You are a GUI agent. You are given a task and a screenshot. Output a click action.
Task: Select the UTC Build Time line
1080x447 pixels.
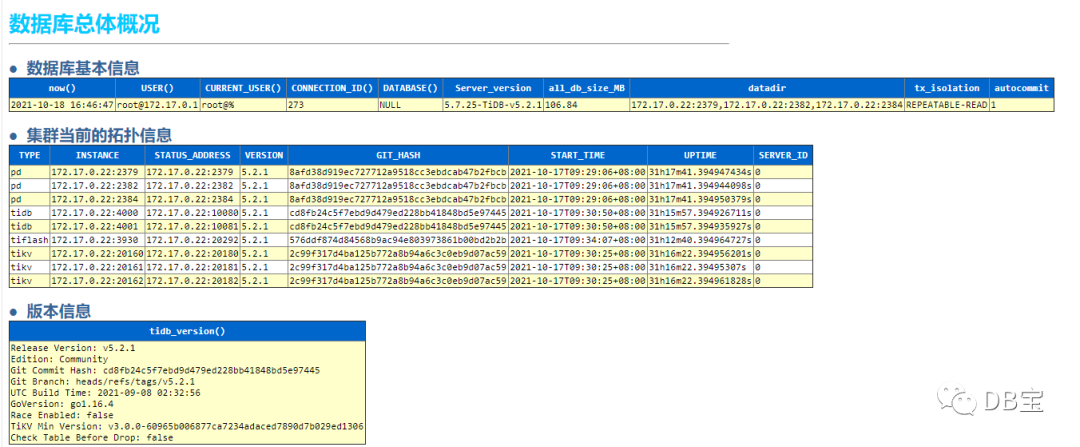105,393
